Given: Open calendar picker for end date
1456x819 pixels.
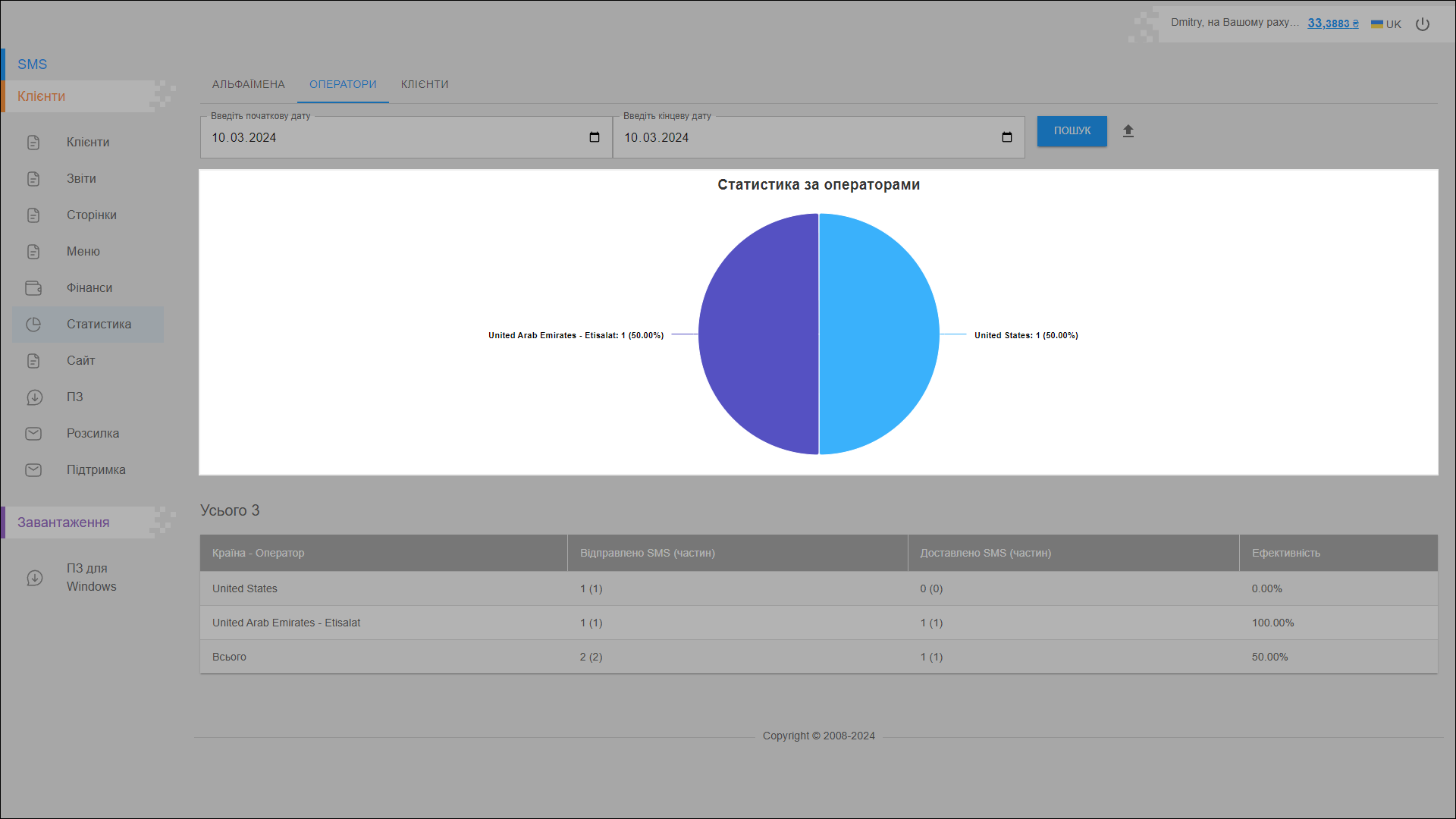Looking at the screenshot, I should click(1007, 137).
